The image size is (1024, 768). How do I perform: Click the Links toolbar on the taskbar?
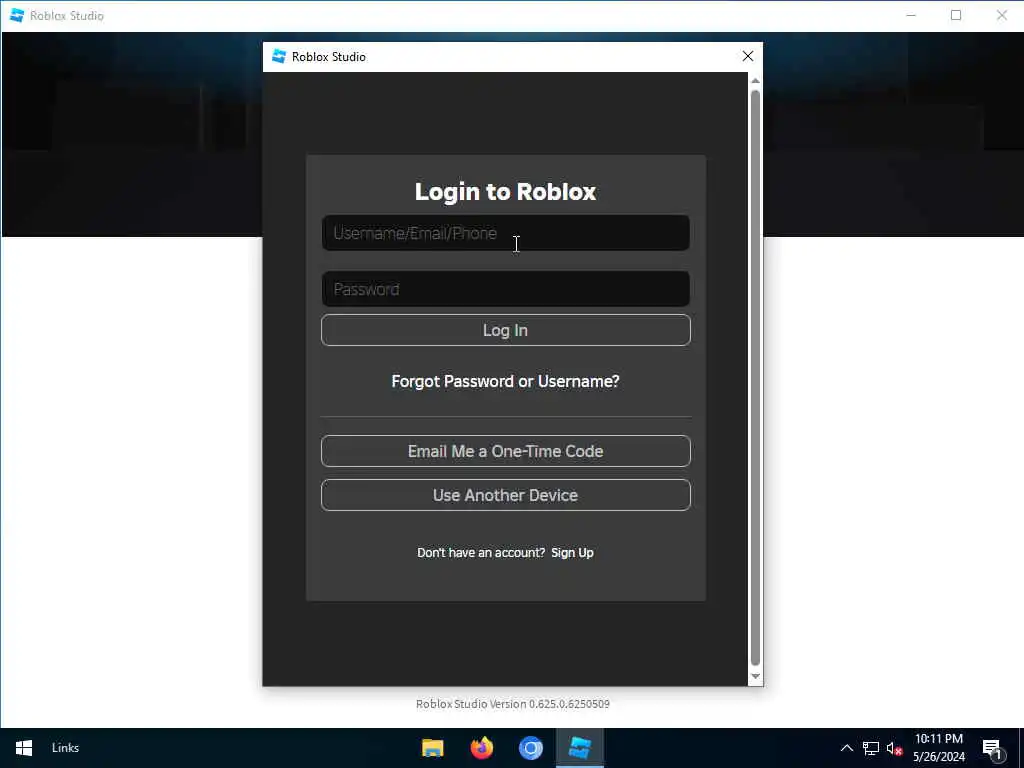pyautogui.click(x=65, y=748)
